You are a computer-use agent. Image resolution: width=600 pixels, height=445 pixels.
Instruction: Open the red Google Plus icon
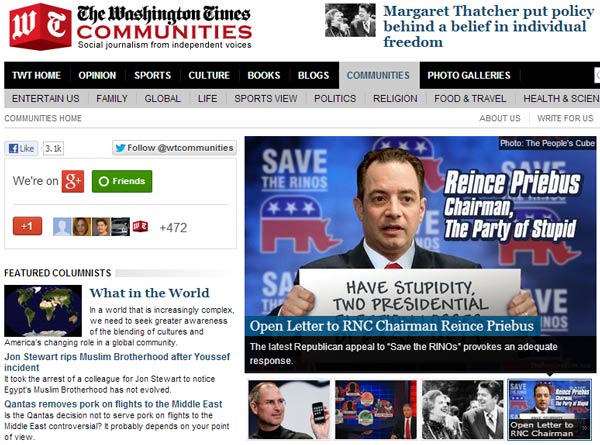point(73,181)
